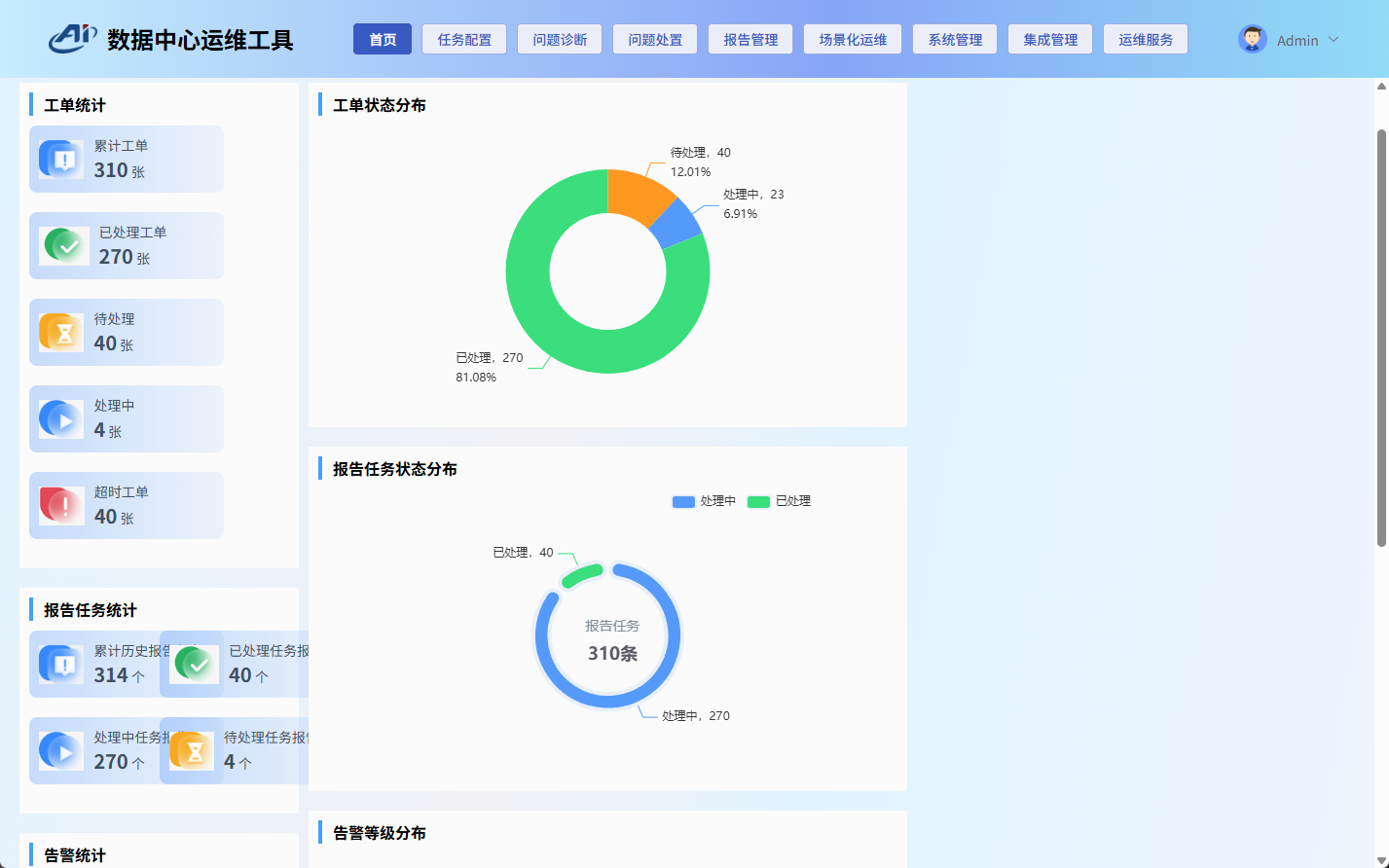The image size is (1389, 868).
Task: Click the 处理中,270 ring label
Action: click(x=696, y=716)
